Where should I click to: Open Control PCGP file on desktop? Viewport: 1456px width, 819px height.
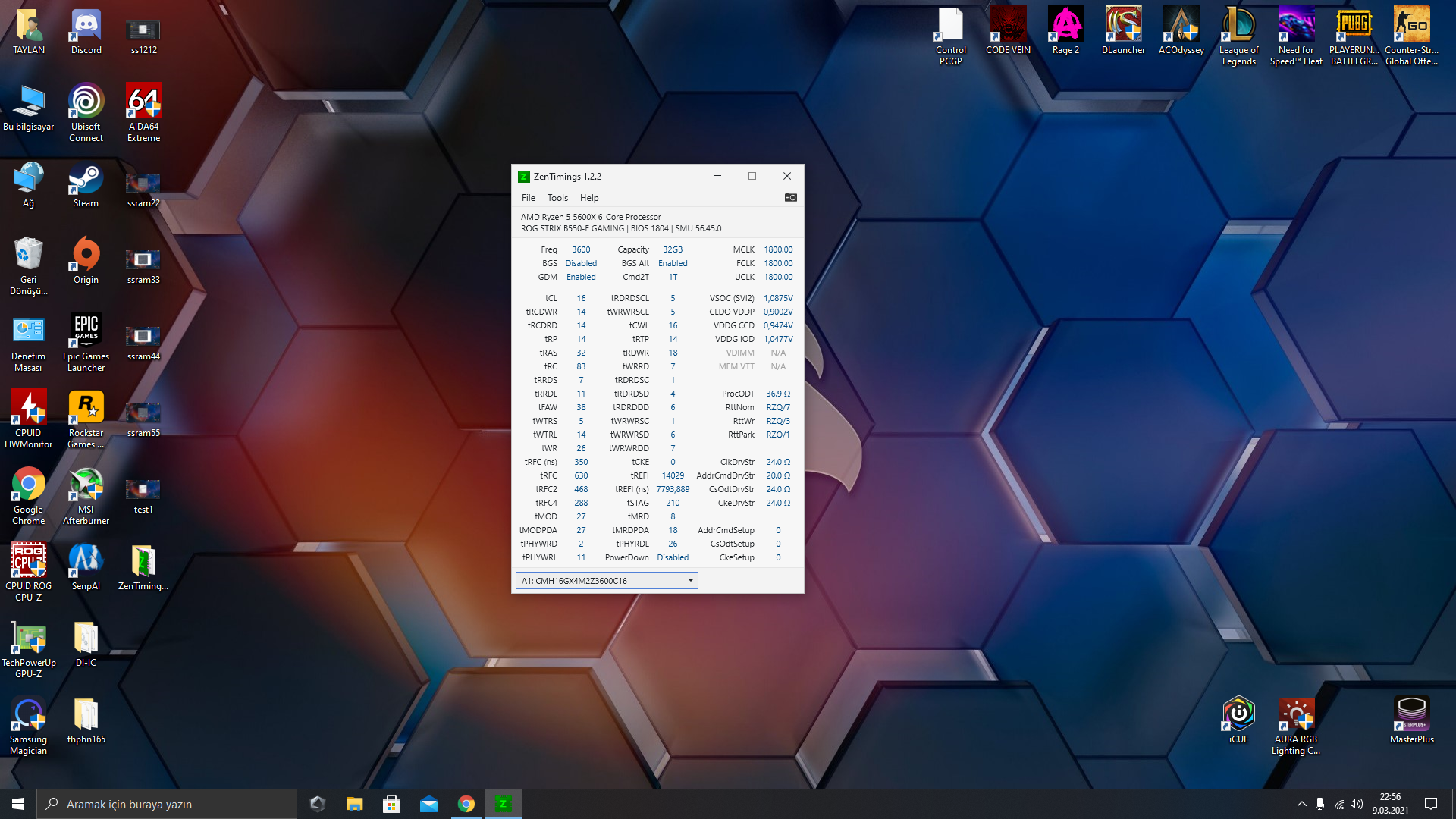tap(951, 36)
